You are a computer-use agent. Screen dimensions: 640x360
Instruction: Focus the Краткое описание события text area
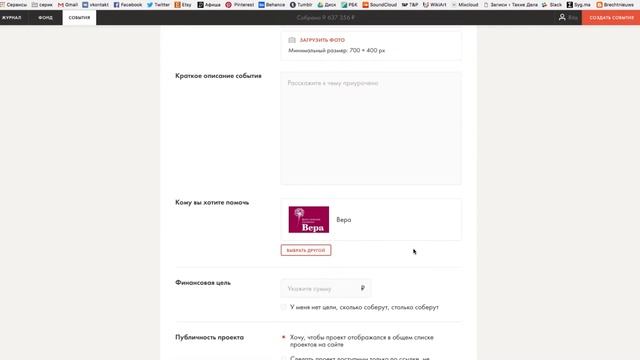coord(371,128)
